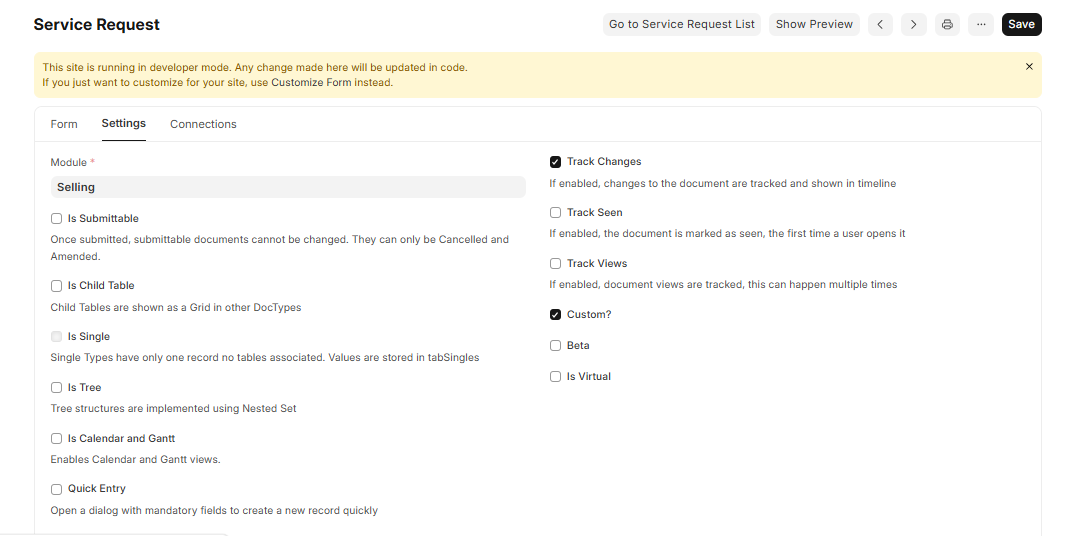Open the three-dots more options menu
The width and height of the screenshot is (1070, 536).
pyautogui.click(x=981, y=24)
